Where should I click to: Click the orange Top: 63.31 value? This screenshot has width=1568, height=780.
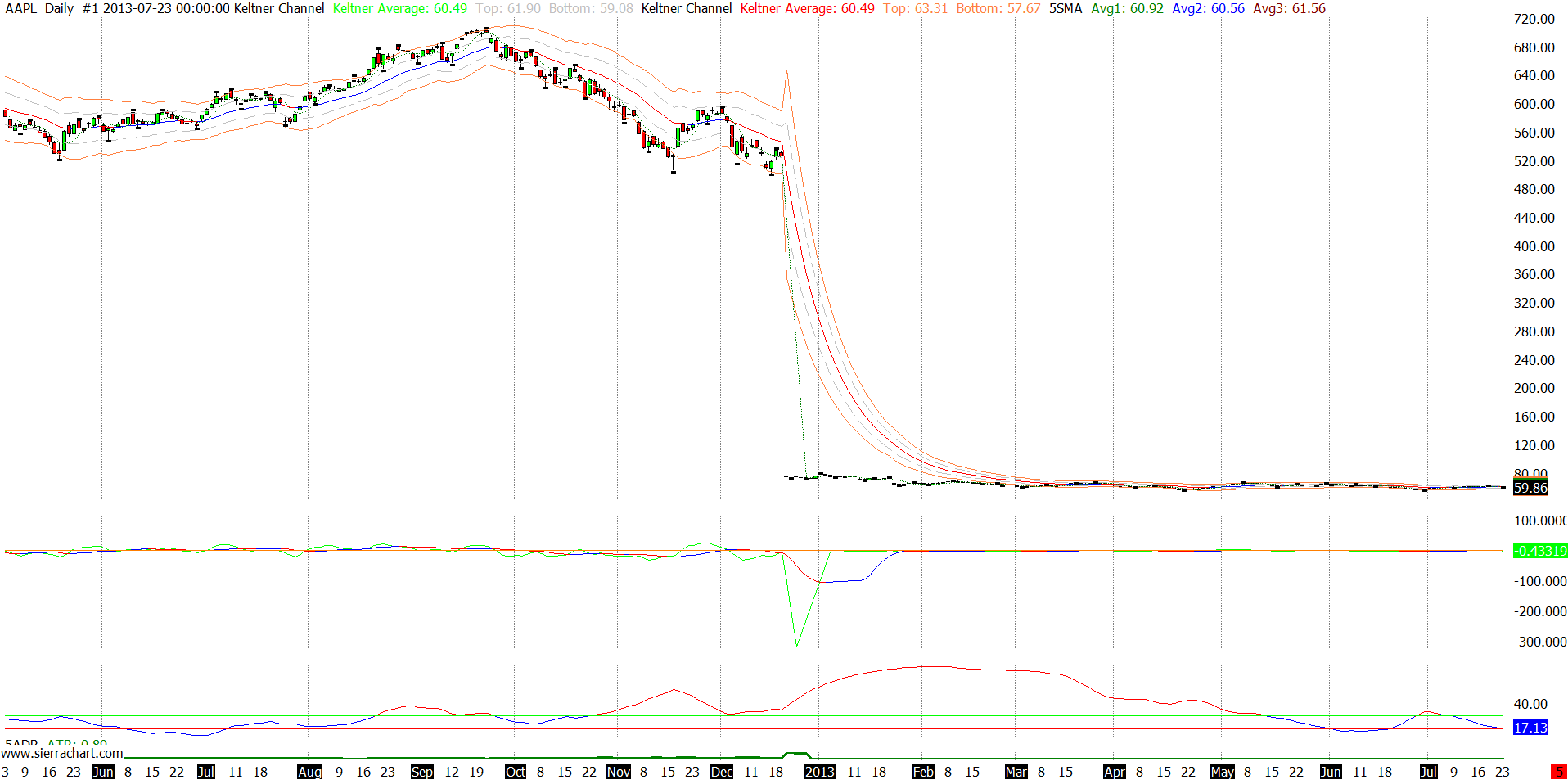(915, 8)
